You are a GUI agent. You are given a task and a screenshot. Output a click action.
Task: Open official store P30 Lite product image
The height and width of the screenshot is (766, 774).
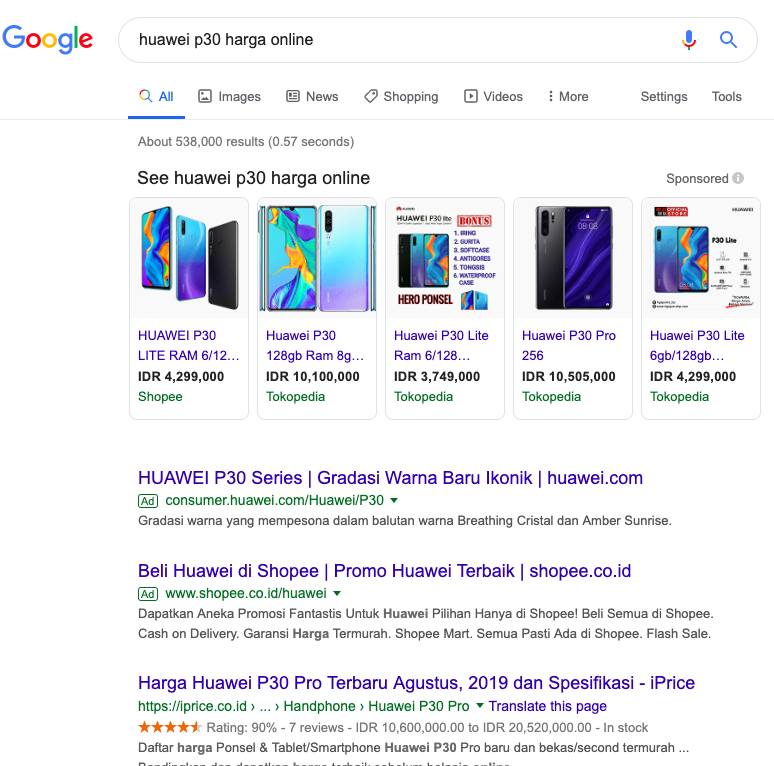pos(701,258)
